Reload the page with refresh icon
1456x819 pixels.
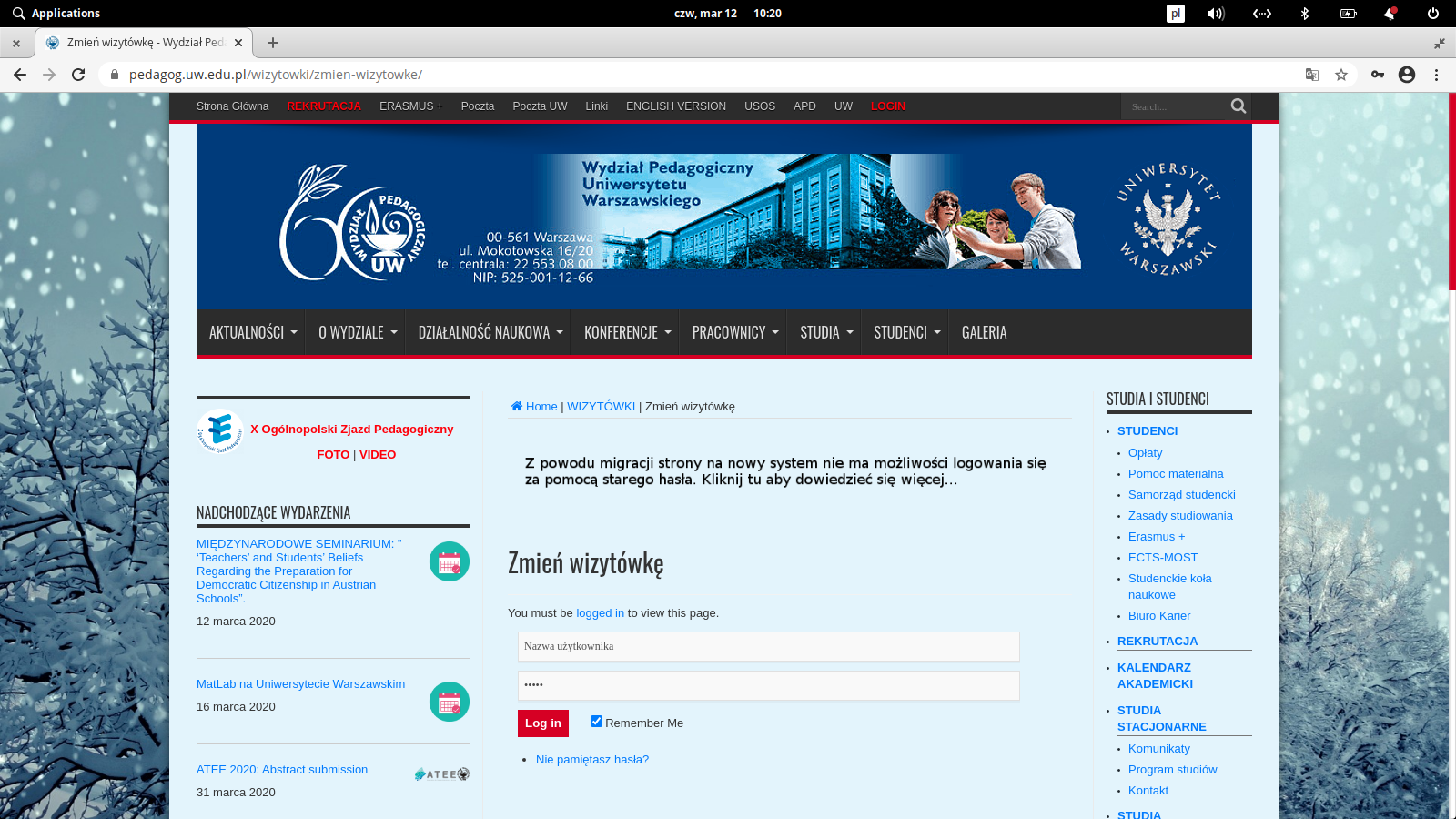tap(78, 75)
